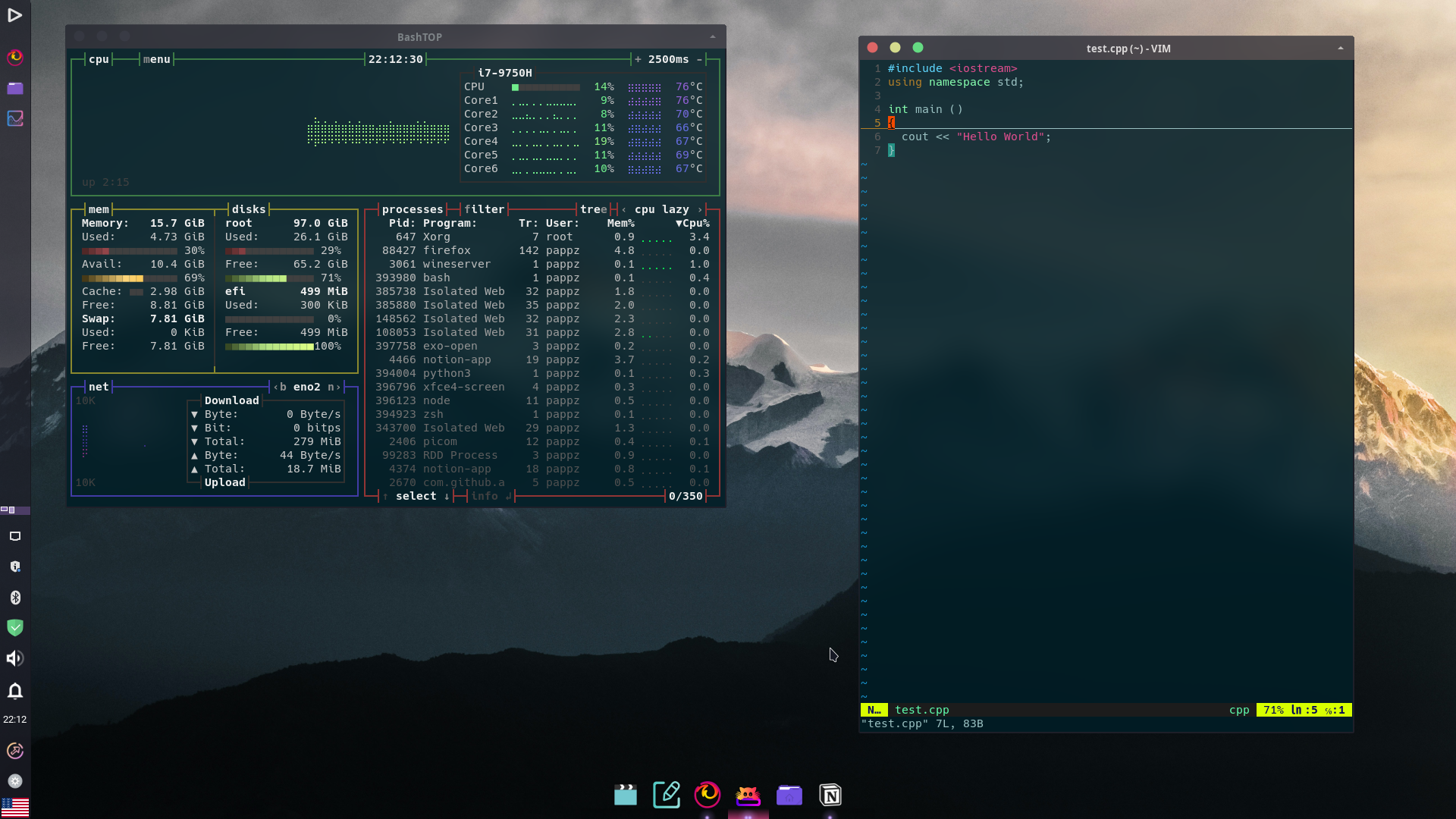The height and width of the screenshot is (819, 1456).
Task: Switch keyboard layout via US flag
Action: pyautogui.click(x=15, y=807)
